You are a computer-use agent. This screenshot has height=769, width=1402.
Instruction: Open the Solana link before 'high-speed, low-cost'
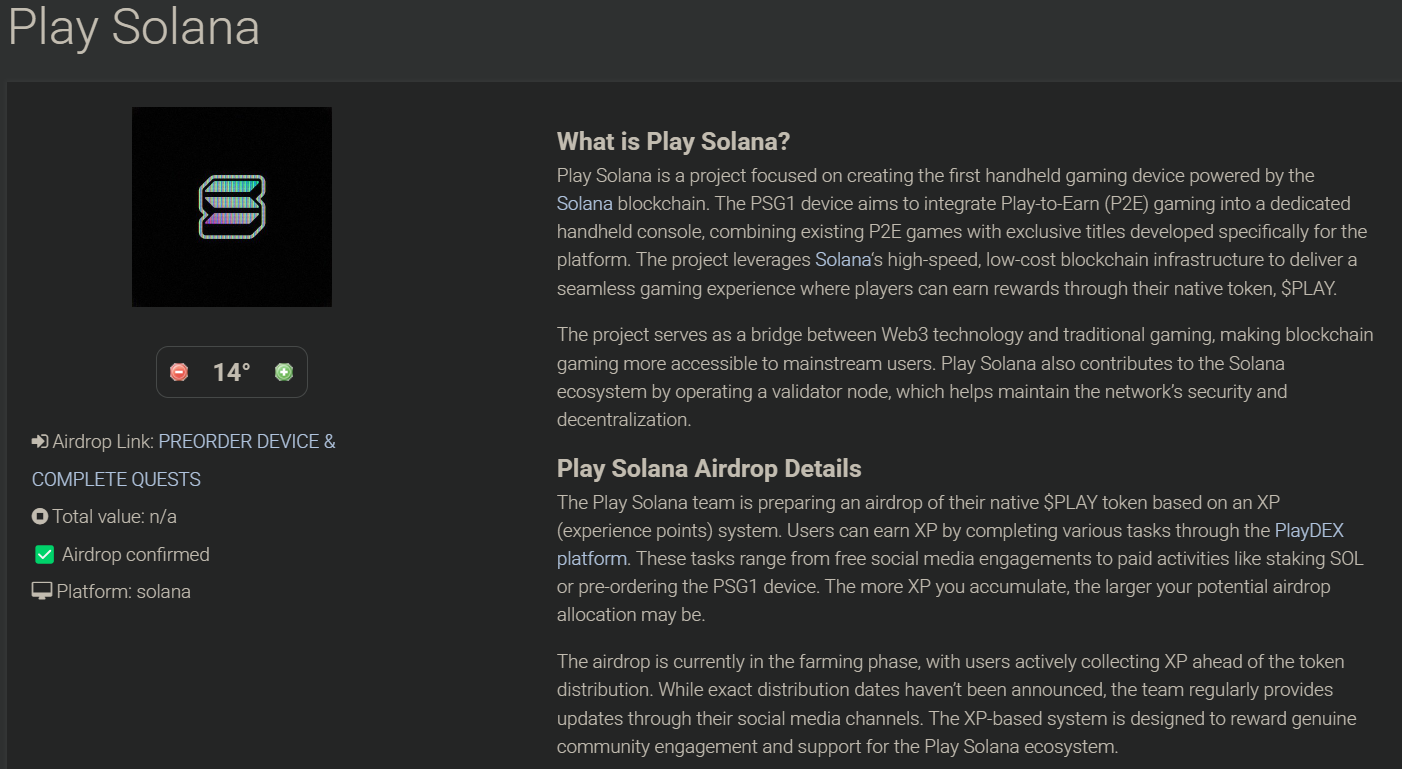(843, 259)
